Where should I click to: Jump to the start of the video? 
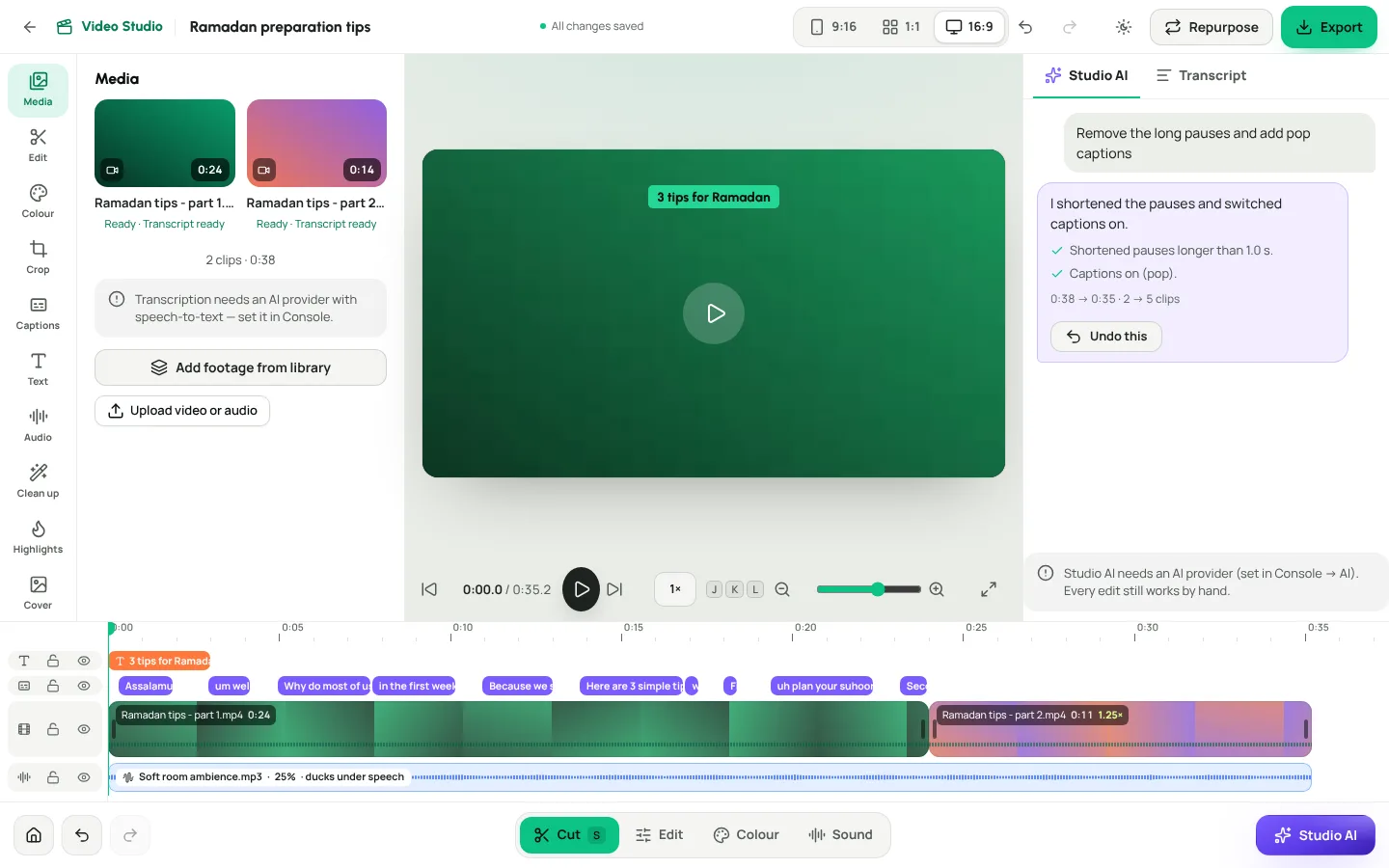[x=429, y=589]
